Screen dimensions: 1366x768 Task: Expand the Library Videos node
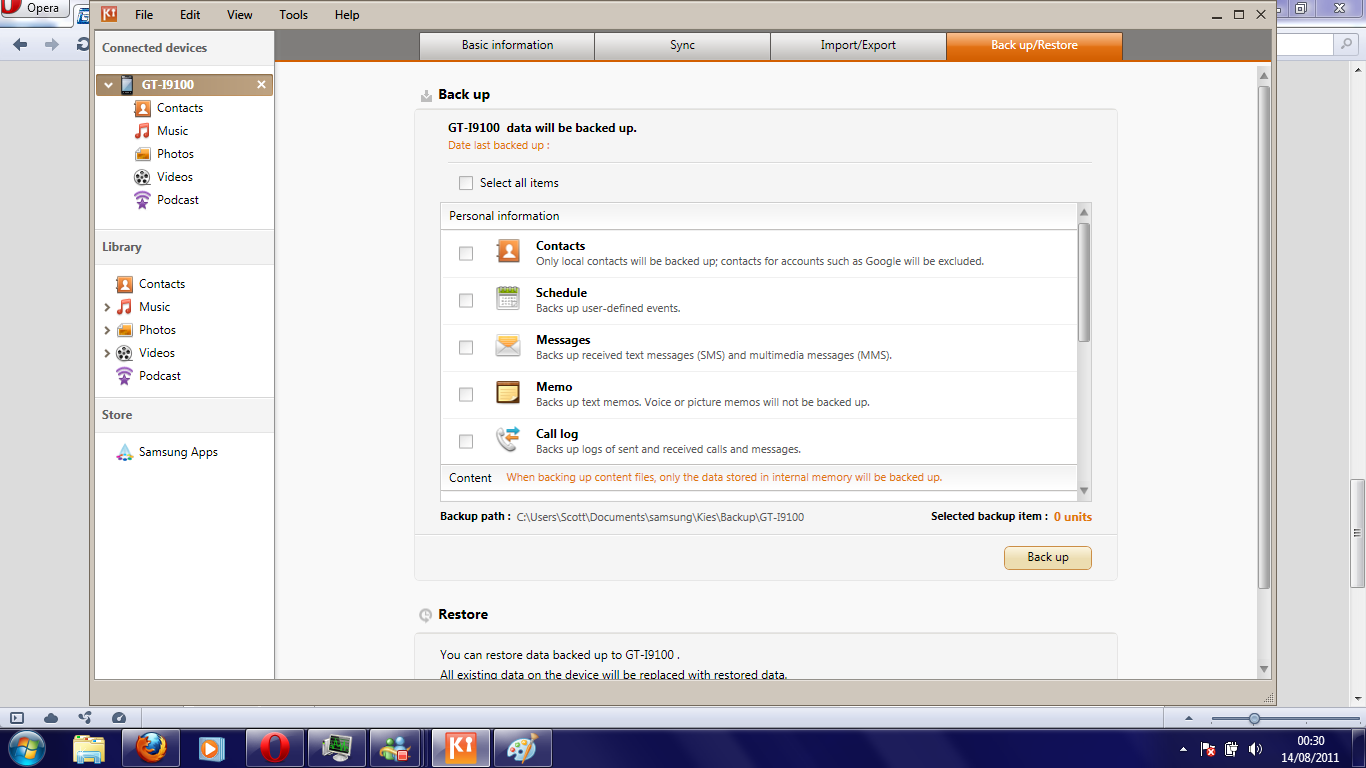click(107, 353)
